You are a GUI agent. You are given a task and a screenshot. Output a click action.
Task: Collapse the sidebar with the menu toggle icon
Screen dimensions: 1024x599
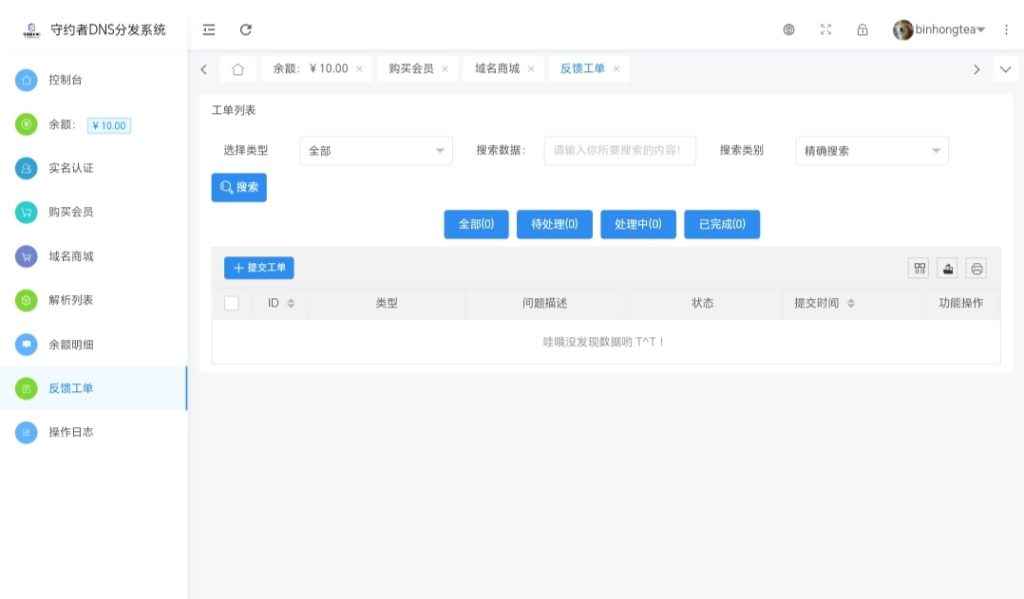[209, 29]
